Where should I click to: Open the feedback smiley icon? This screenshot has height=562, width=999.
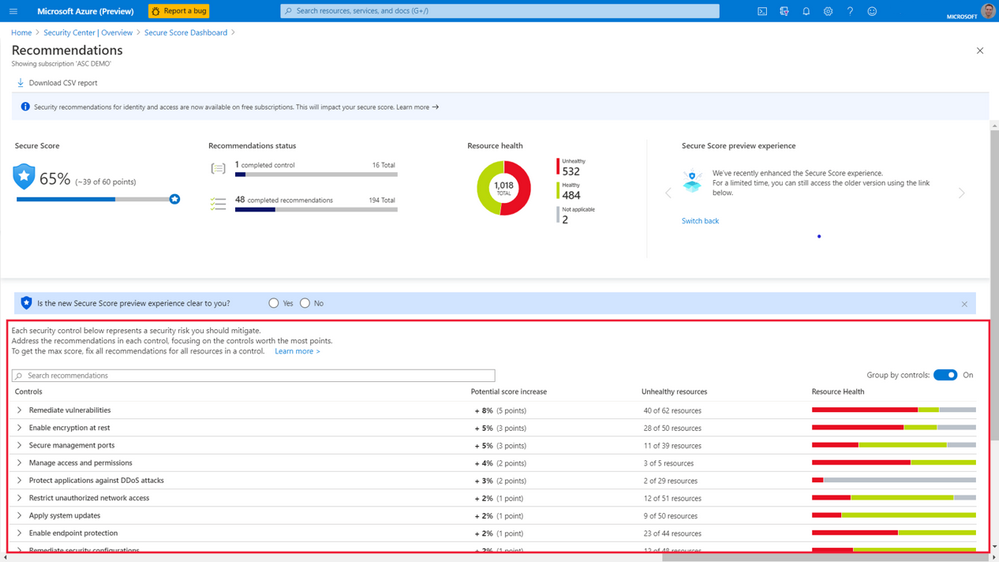click(x=872, y=11)
